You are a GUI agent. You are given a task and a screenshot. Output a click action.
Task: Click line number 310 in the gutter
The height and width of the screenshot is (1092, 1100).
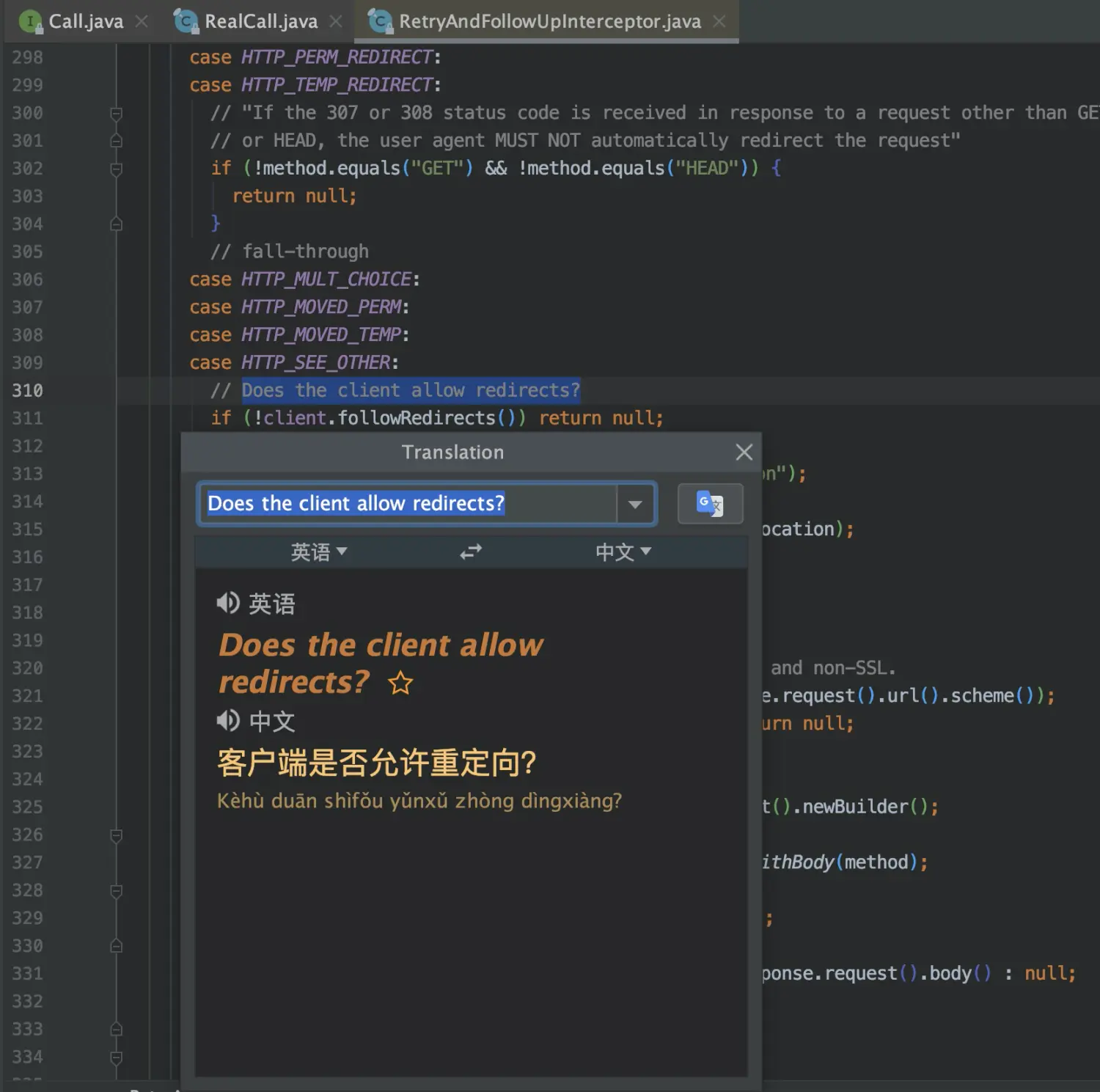pyautogui.click(x=27, y=390)
